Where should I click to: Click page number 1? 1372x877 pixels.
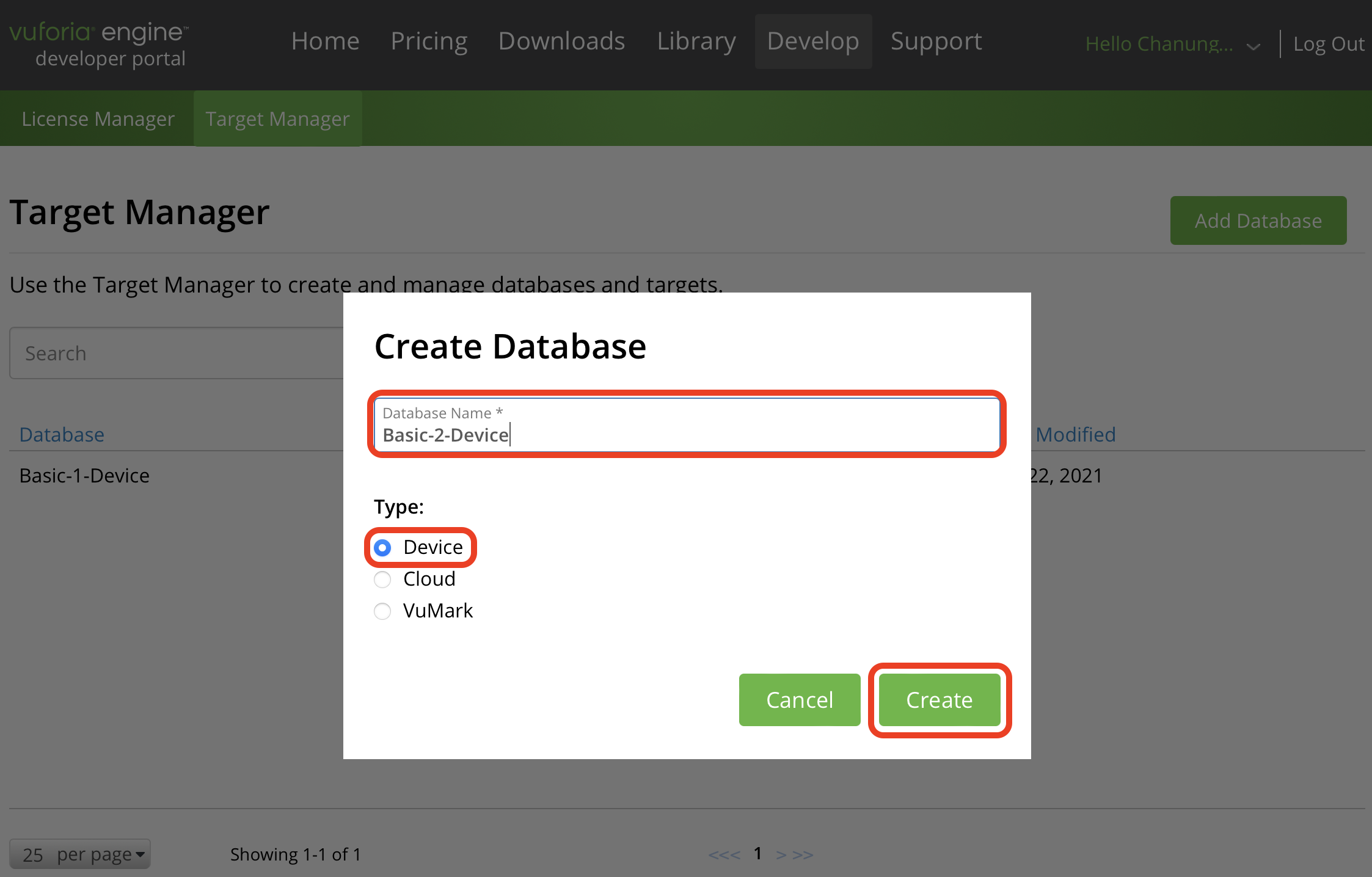point(757,853)
